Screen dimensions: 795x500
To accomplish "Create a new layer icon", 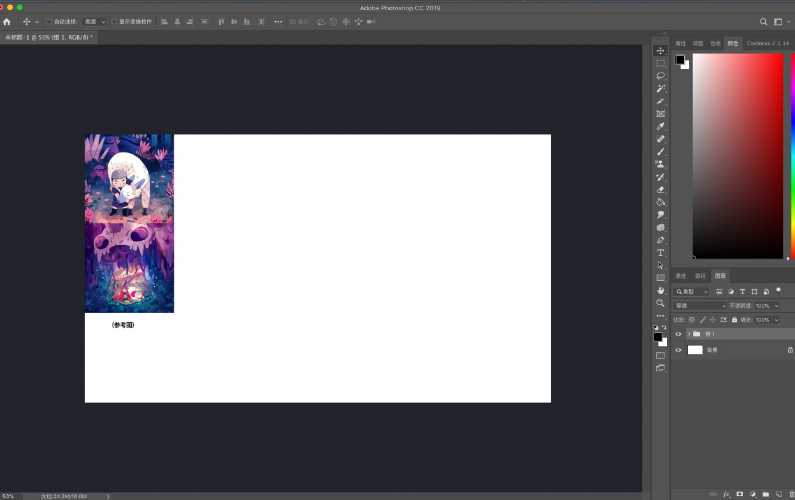I will pyautogui.click(x=779, y=494).
